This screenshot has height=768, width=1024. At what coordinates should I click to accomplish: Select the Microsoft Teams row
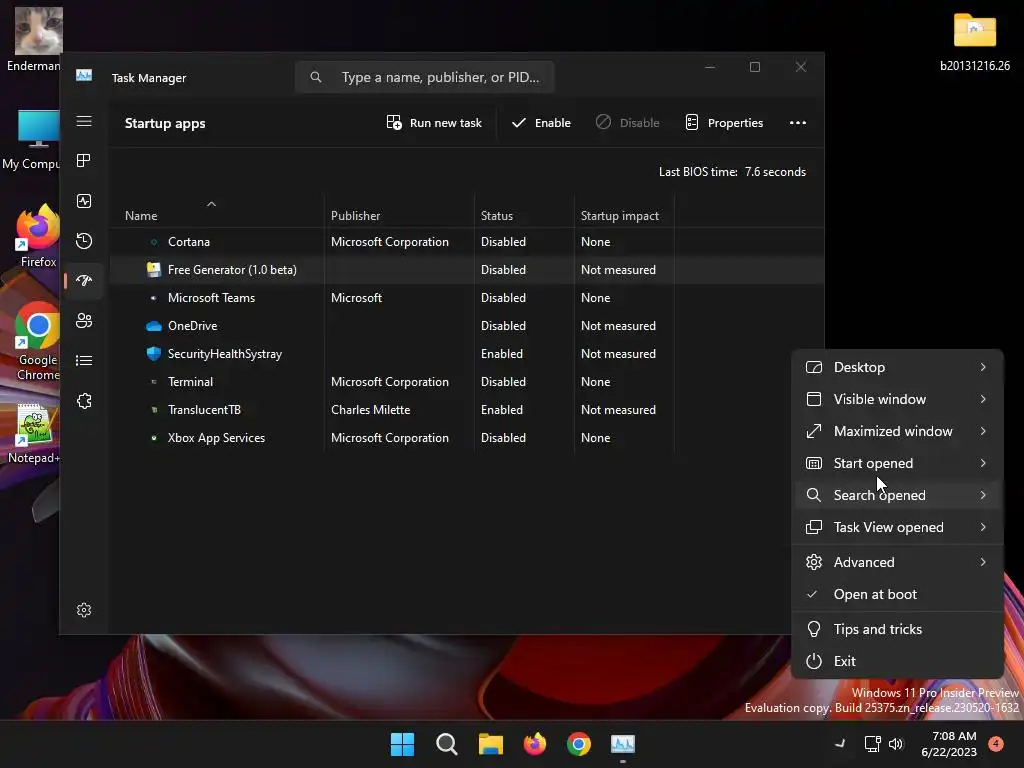[x=466, y=298]
